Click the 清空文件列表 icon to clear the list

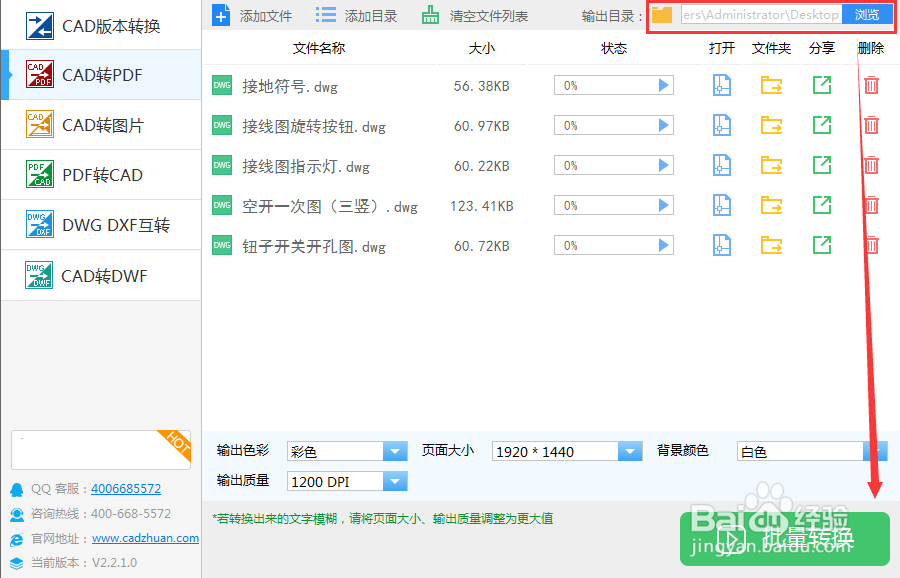(431, 14)
